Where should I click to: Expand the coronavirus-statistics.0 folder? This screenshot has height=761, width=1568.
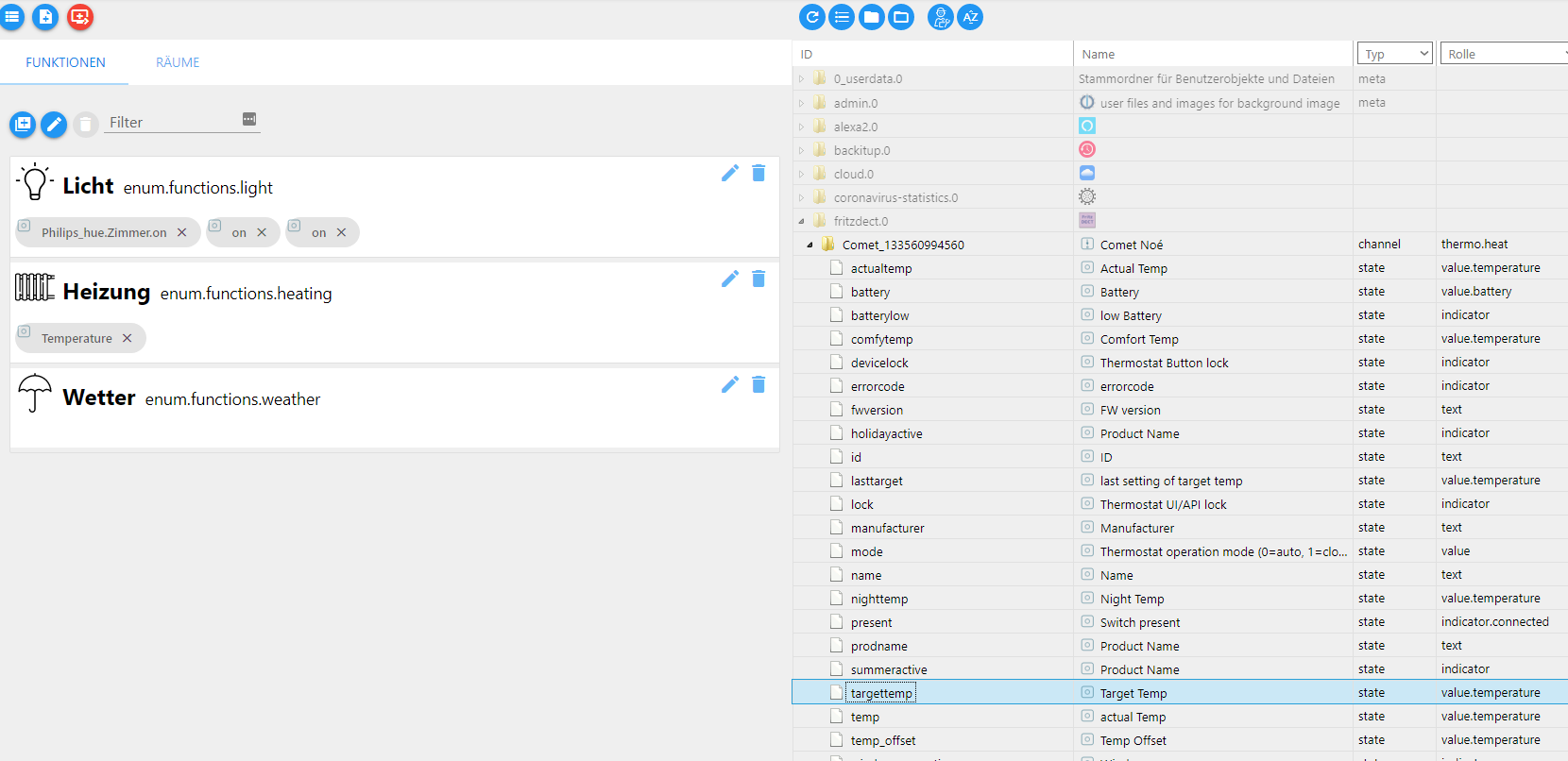pos(802,197)
